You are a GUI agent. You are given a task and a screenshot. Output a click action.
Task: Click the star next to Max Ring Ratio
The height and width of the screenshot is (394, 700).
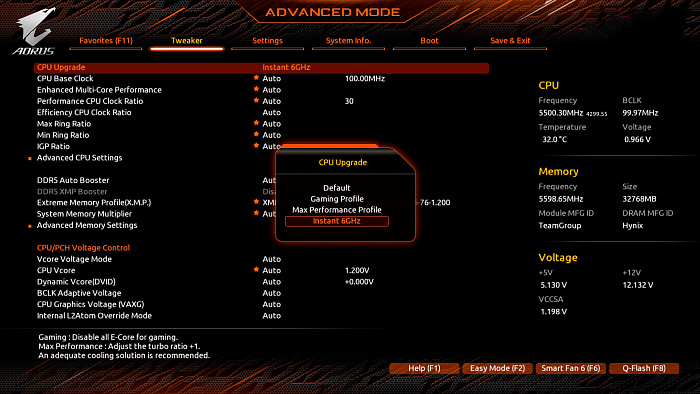pyautogui.click(x=256, y=123)
